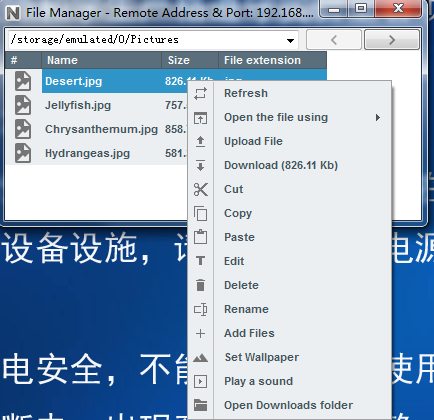Click the Edit T icon

click(200, 261)
